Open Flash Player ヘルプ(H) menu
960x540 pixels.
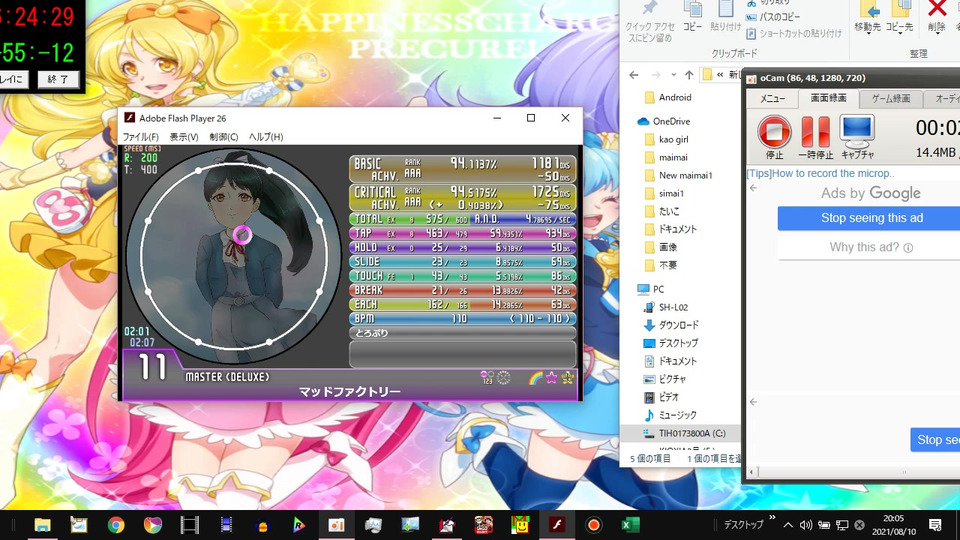click(266, 137)
